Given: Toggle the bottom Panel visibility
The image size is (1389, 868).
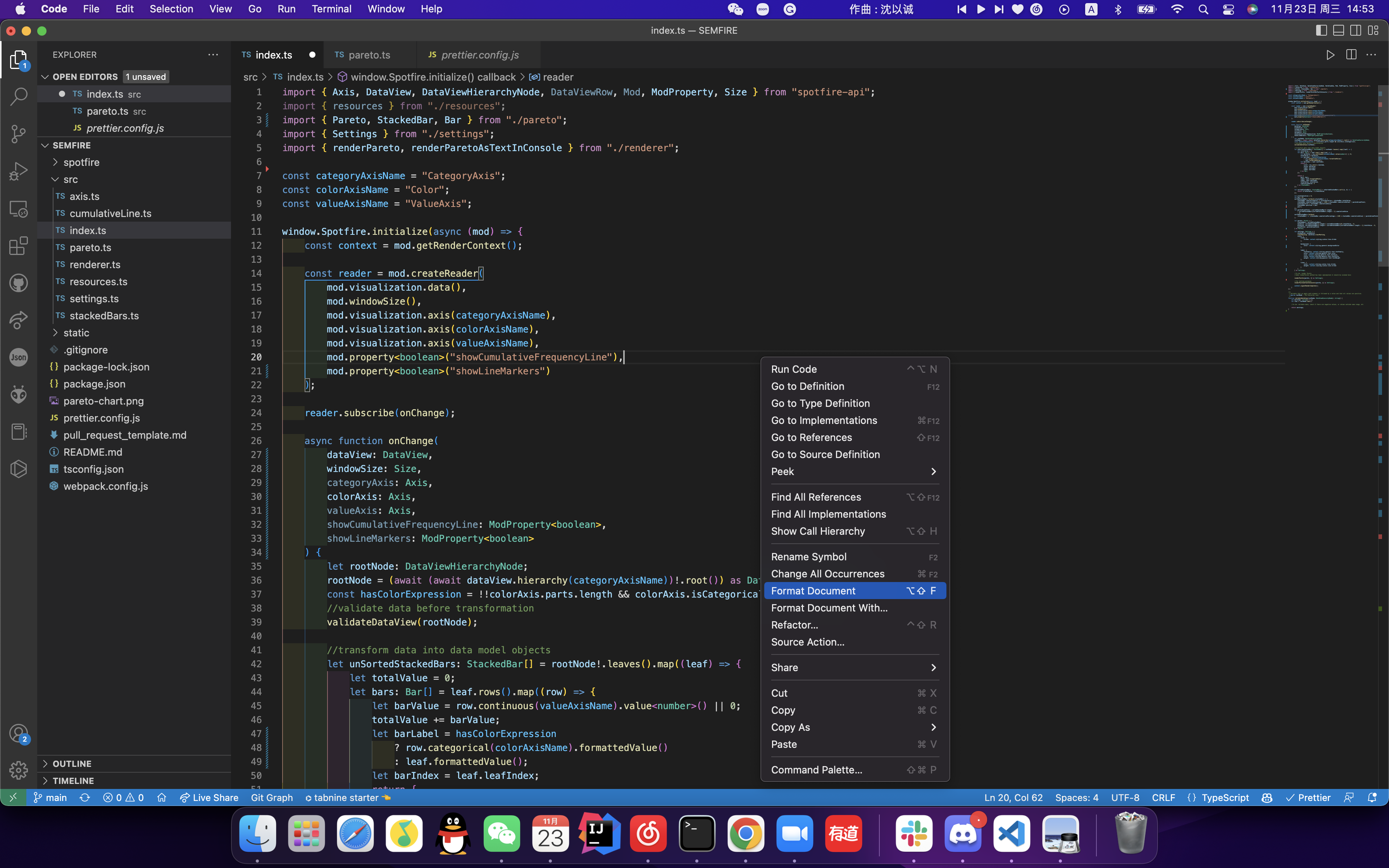Looking at the screenshot, I should pyautogui.click(x=1338, y=30).
